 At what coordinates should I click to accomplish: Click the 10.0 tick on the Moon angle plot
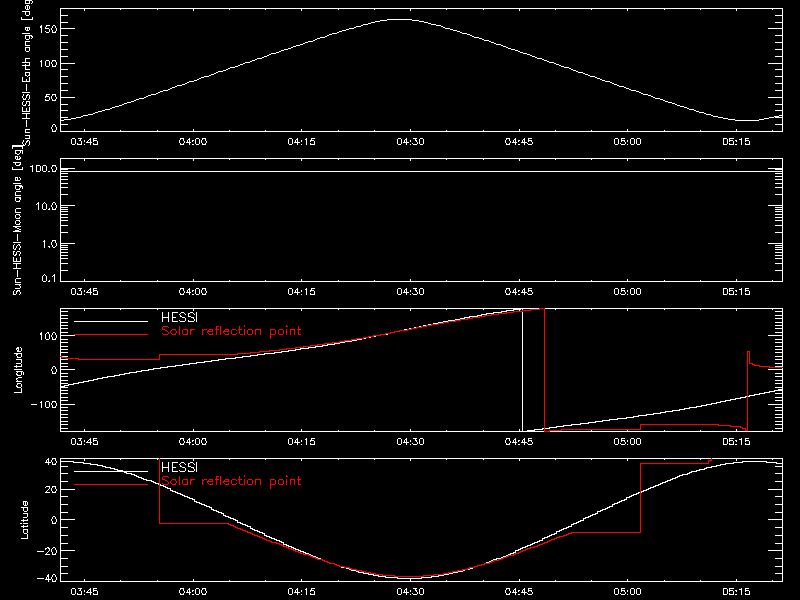tap(46, 206)
